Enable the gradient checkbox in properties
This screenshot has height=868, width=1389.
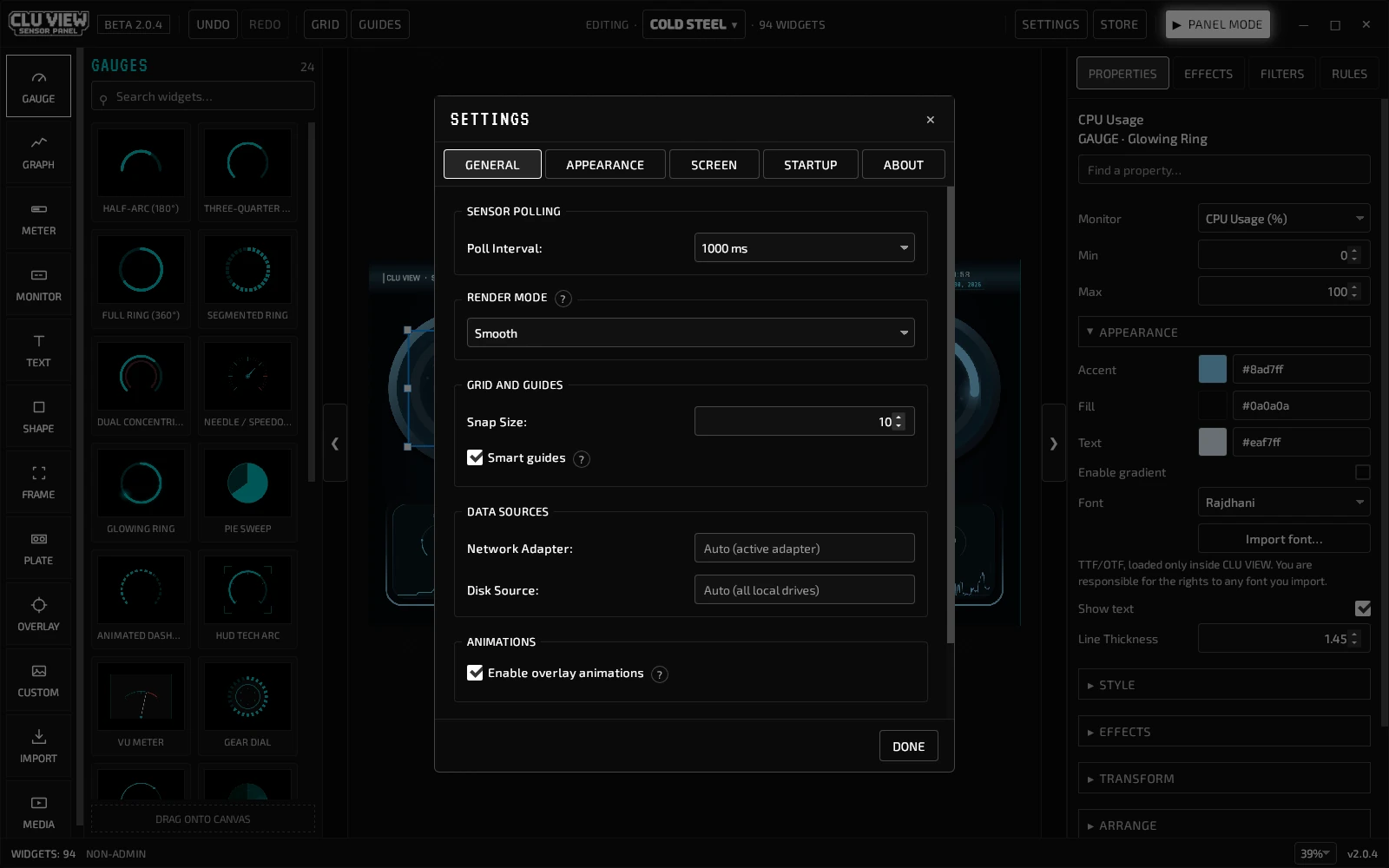[x=1363, y=472]
